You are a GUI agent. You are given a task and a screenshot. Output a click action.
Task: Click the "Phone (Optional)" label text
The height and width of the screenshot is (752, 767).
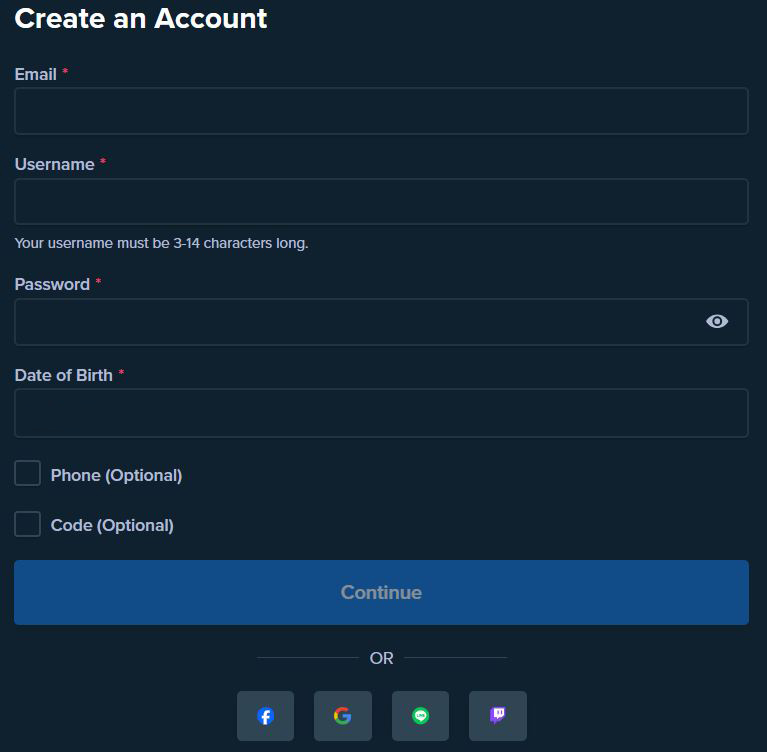point(116,475)
